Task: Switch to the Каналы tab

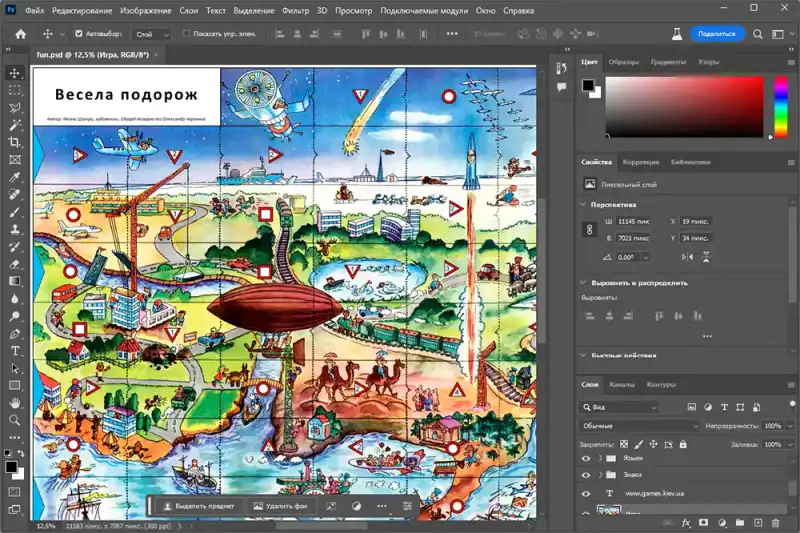Action: [622, 384]
